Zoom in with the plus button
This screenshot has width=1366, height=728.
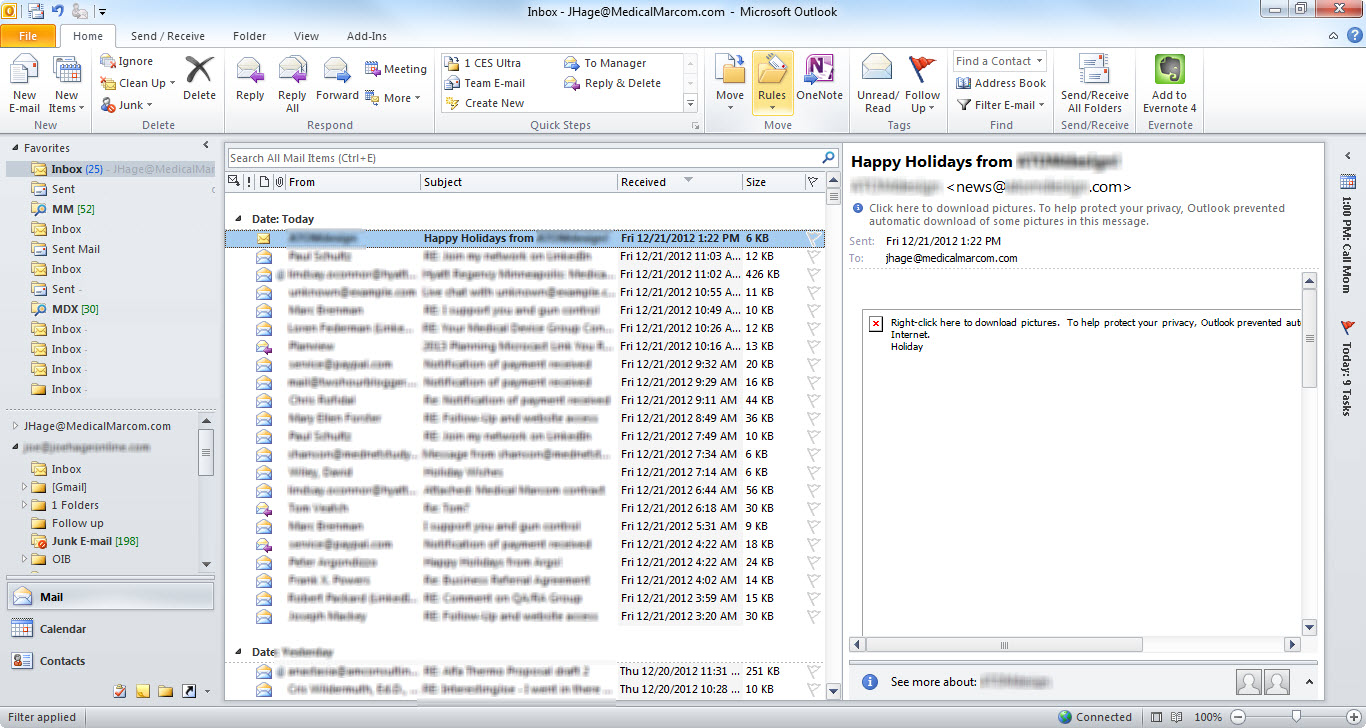click(1352, 717)
